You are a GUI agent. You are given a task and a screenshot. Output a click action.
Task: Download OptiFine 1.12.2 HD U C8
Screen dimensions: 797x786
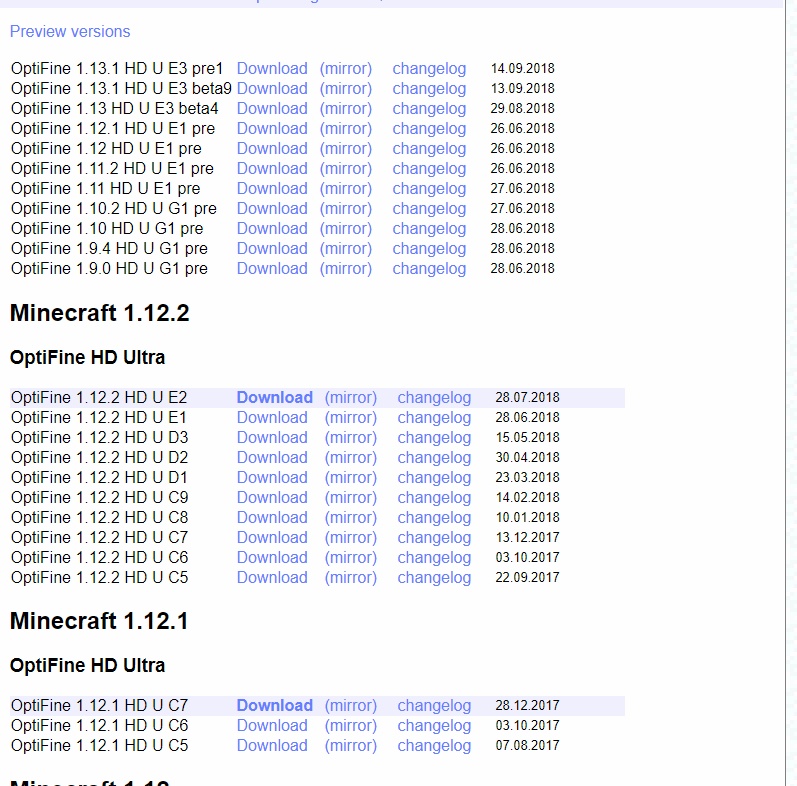click(272, 518)
